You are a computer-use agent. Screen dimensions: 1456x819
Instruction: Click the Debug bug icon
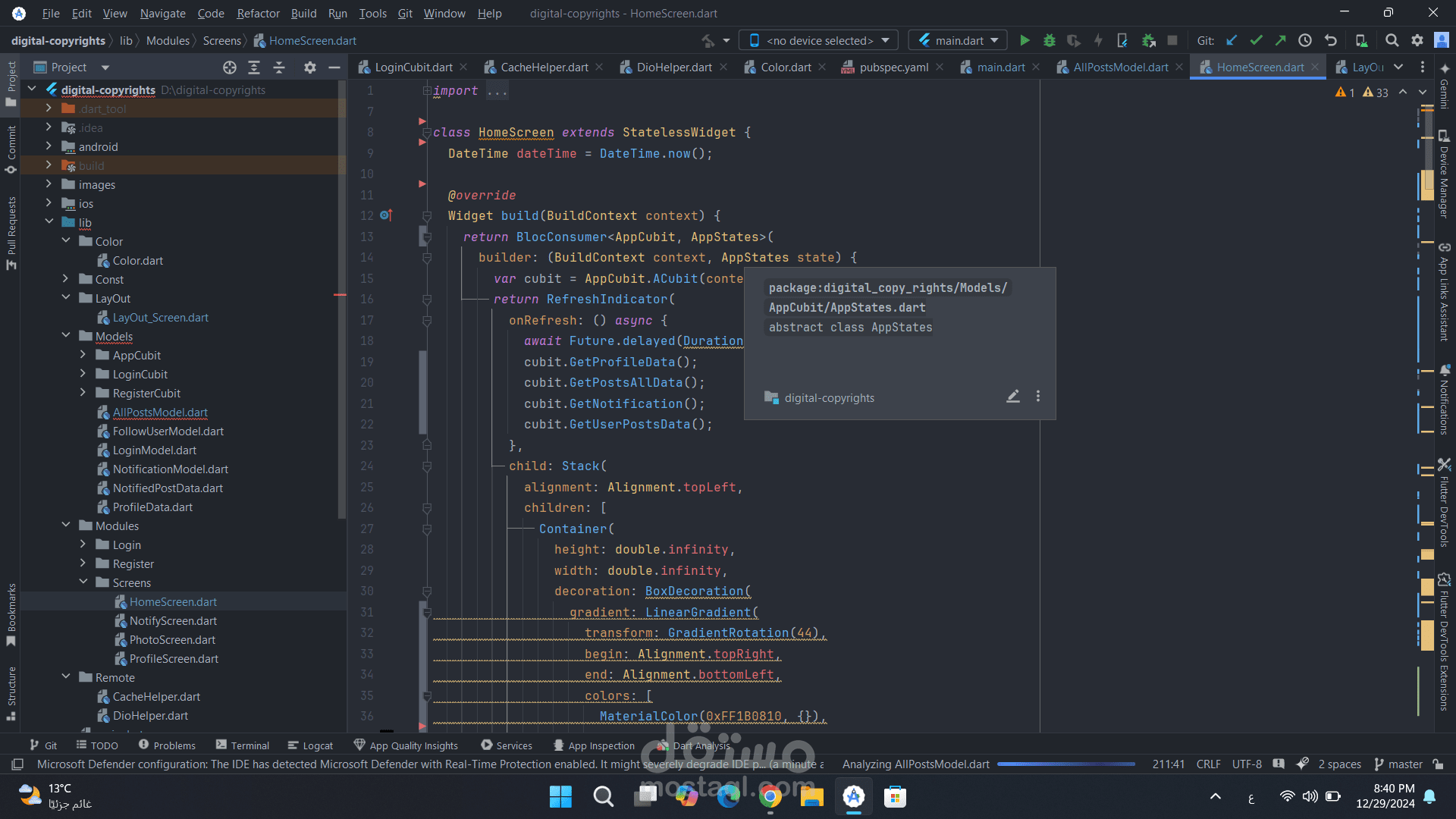[x=1050, y=41]
